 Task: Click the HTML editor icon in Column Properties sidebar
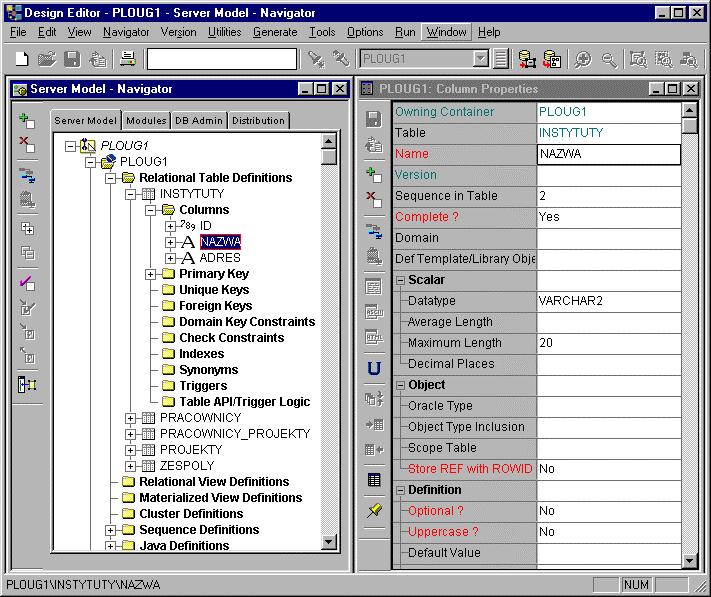374,337
